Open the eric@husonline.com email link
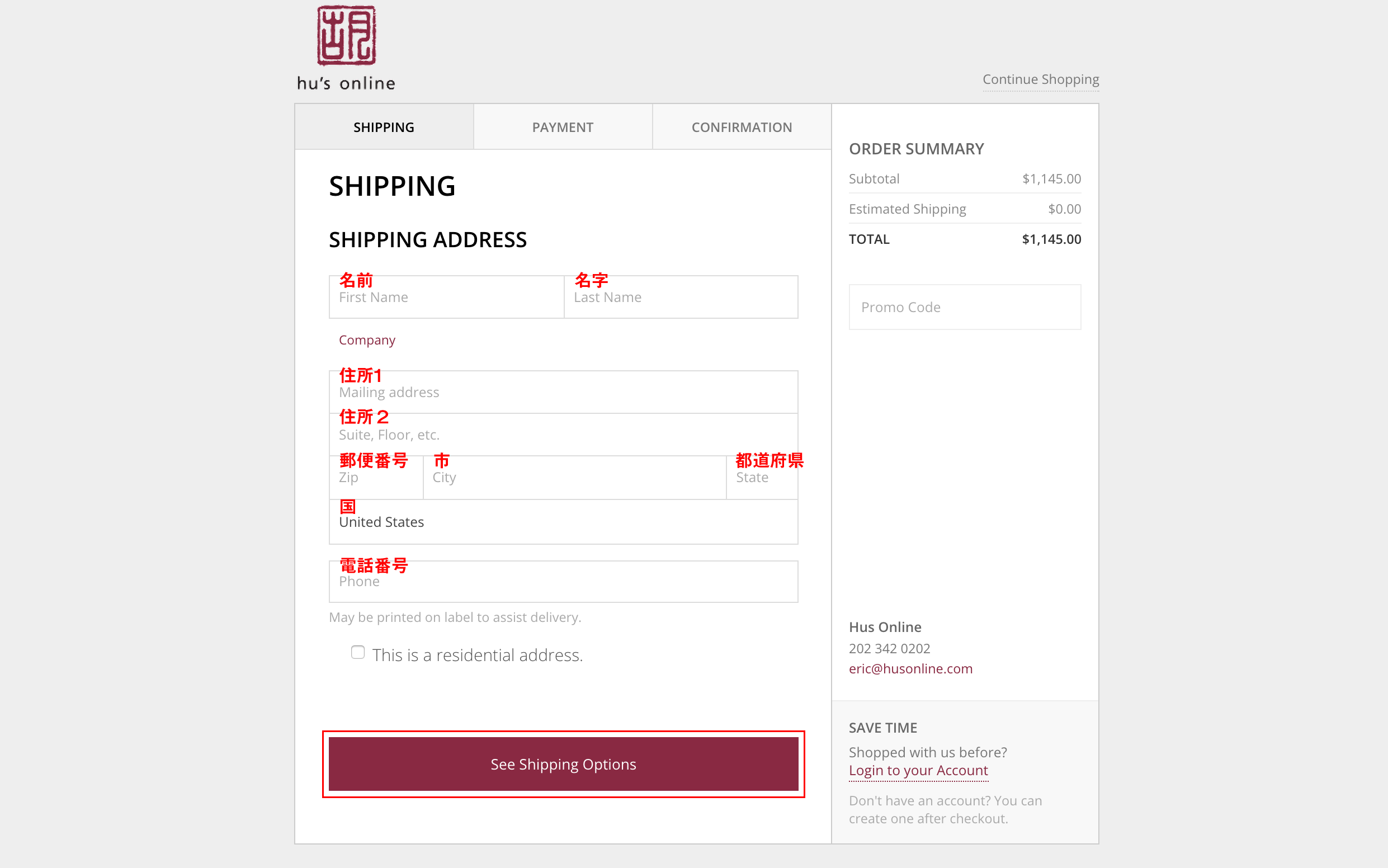Screen dimensions: 1388x868 pyautogui.click(x=910, y=669)
